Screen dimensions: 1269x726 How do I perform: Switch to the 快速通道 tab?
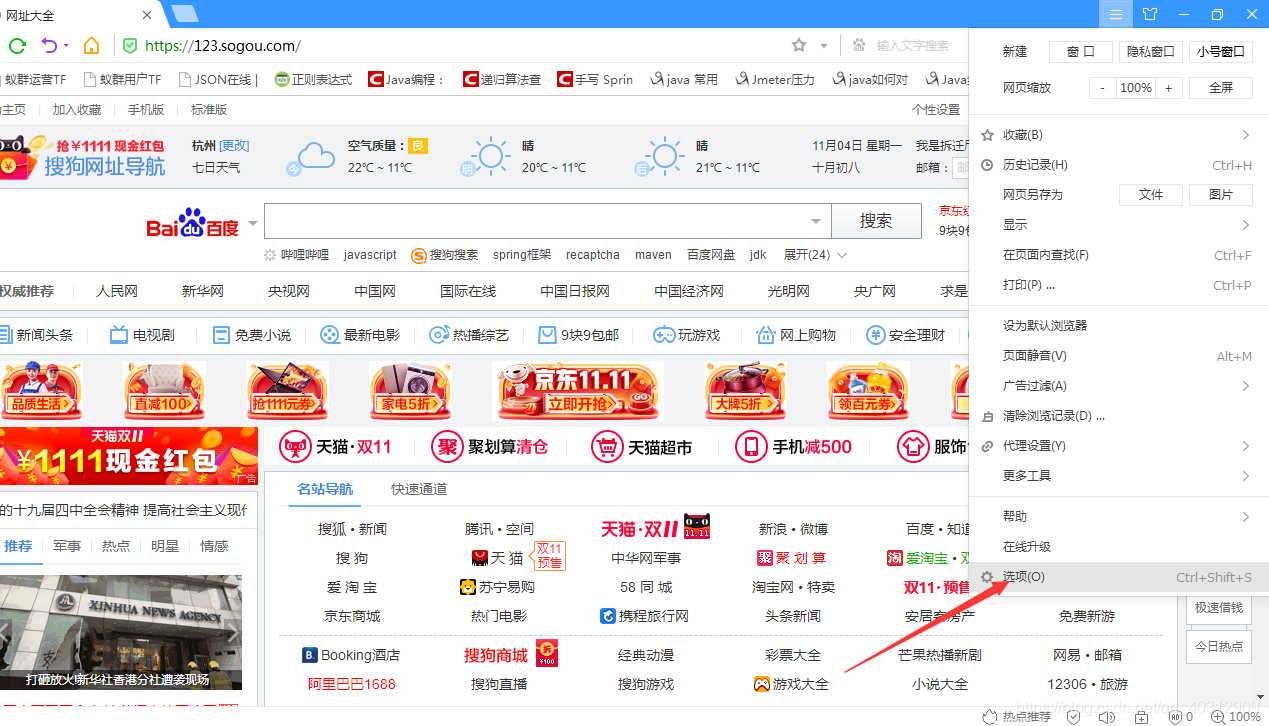pyautogui.click(x=419, y=489)
